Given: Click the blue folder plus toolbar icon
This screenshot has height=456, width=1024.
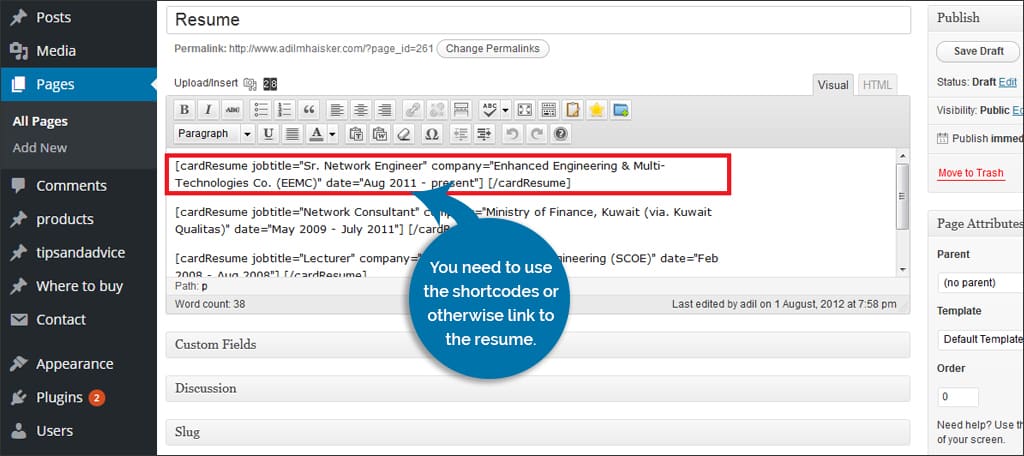Looking at the screenshot, I should 620,110.
